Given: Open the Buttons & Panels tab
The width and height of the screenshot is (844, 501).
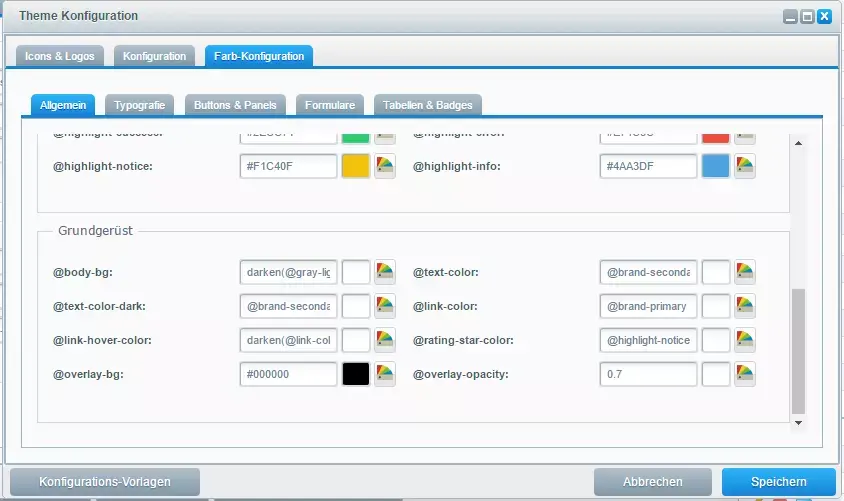Looking at the screenshot, I should point(236,105).
